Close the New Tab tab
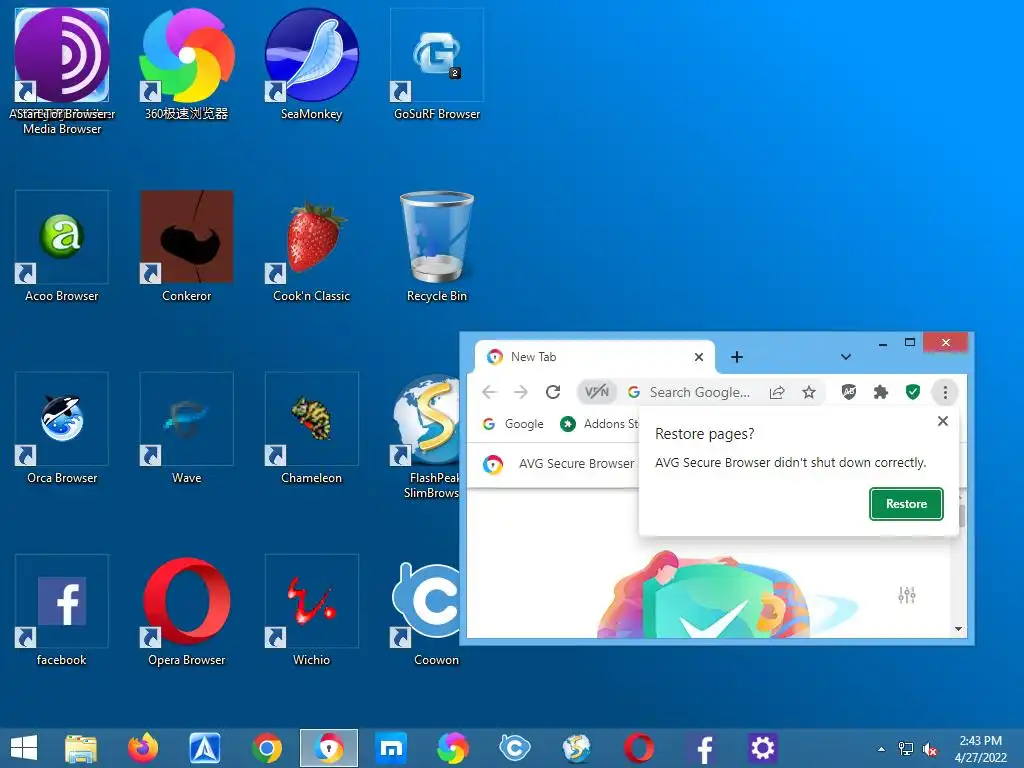Viewport: 1024px width, 768px height. [699, 357]
